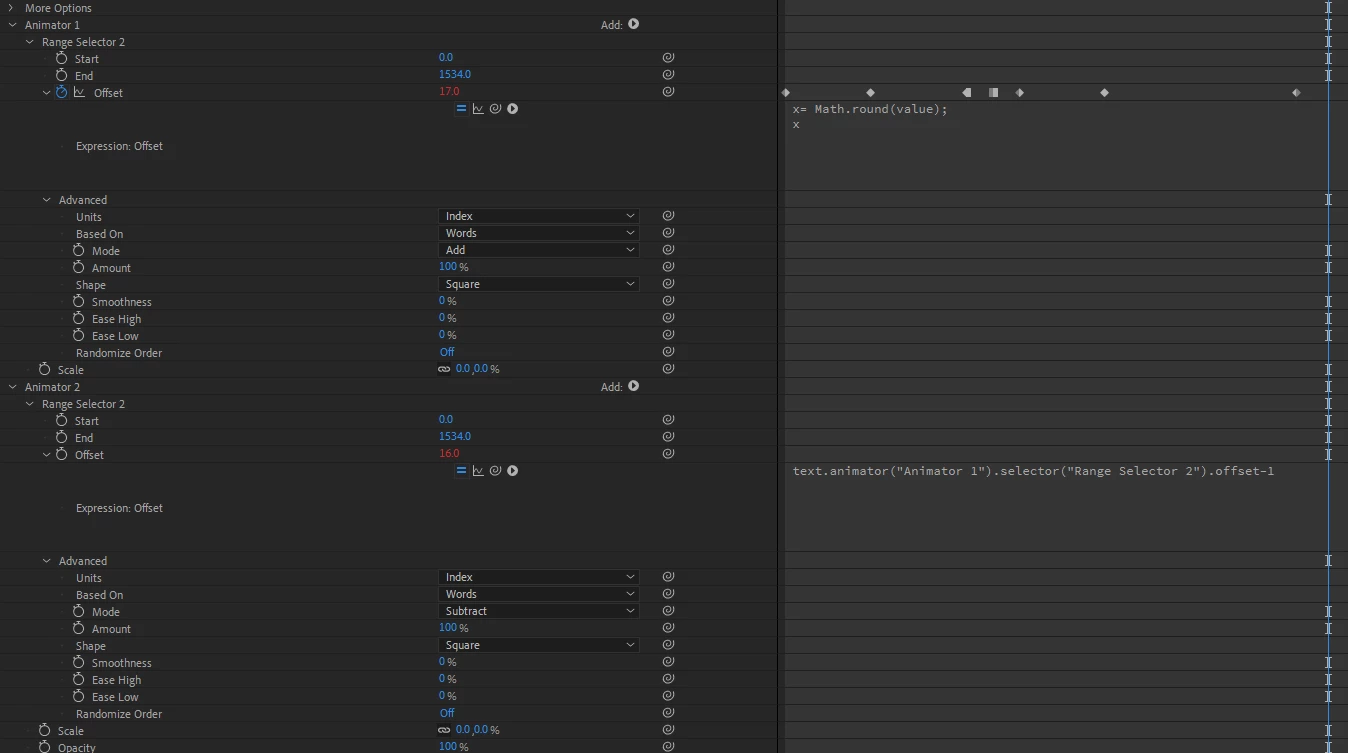Collapse the Offset property in Animator 2
This screenshot has width=1348, height=753.
pyautogui.click(x=46, y=454)
